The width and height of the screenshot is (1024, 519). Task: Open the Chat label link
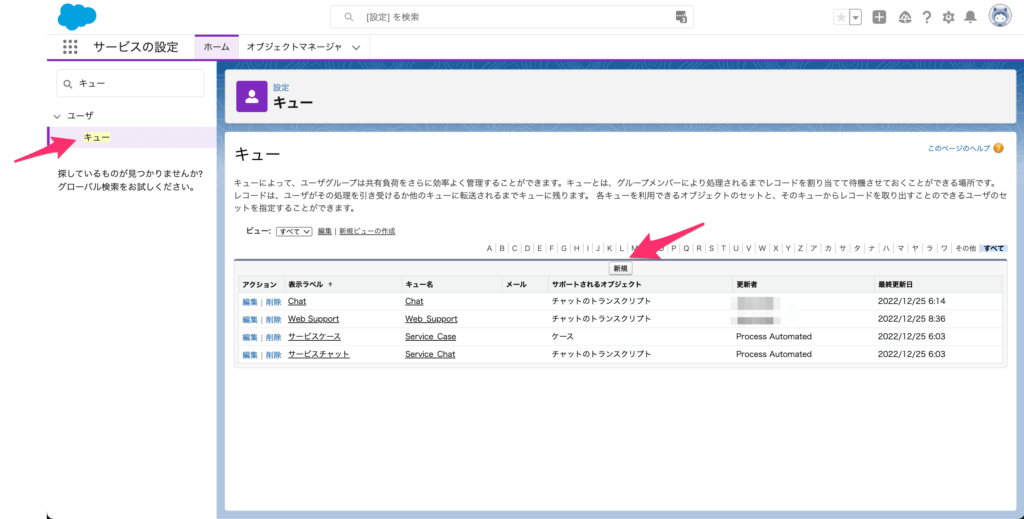tap(297, 302)
